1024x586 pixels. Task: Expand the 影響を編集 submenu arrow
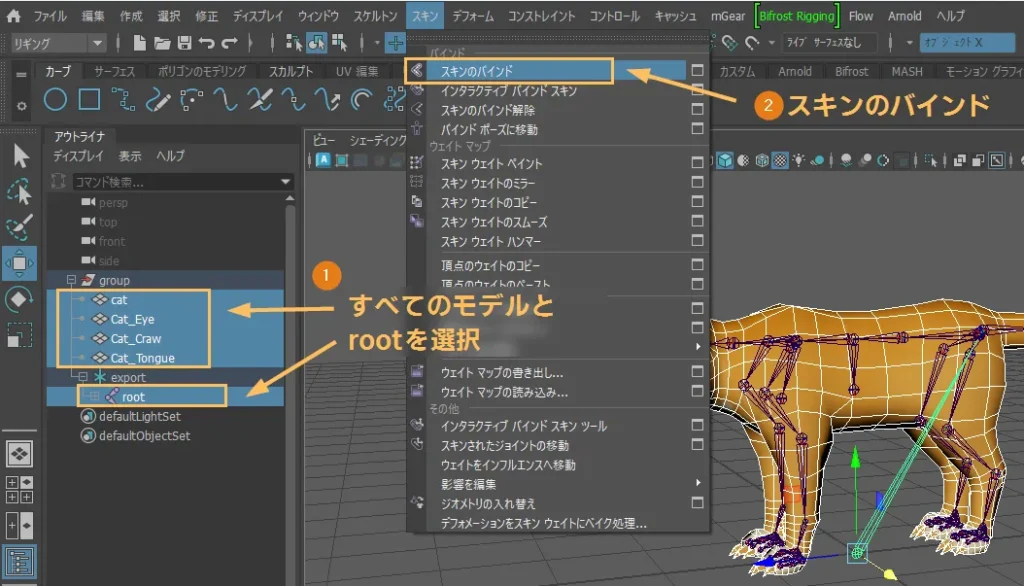pos(698,483)
